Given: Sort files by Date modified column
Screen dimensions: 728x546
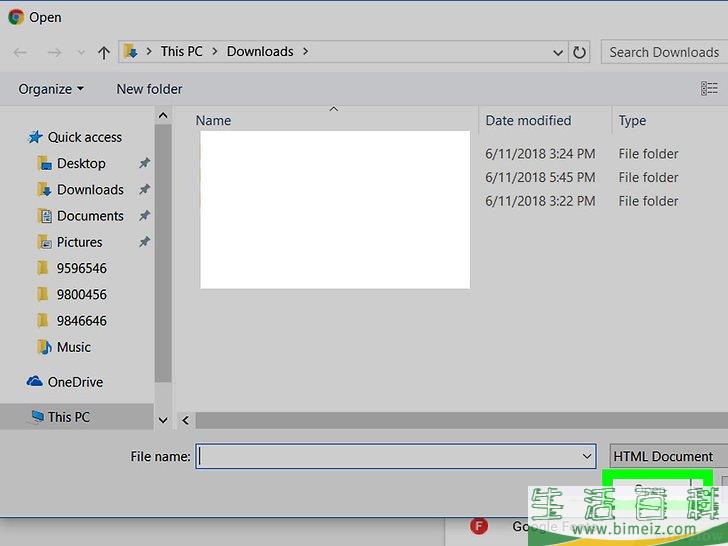Looking at the screenshot, I should pos(528,120).
